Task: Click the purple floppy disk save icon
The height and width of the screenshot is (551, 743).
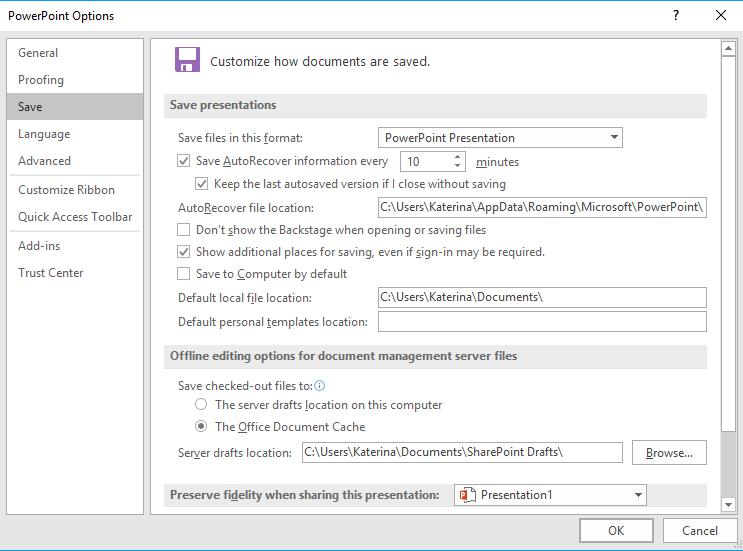Action: pyautogui.click(x=187, y=59)
